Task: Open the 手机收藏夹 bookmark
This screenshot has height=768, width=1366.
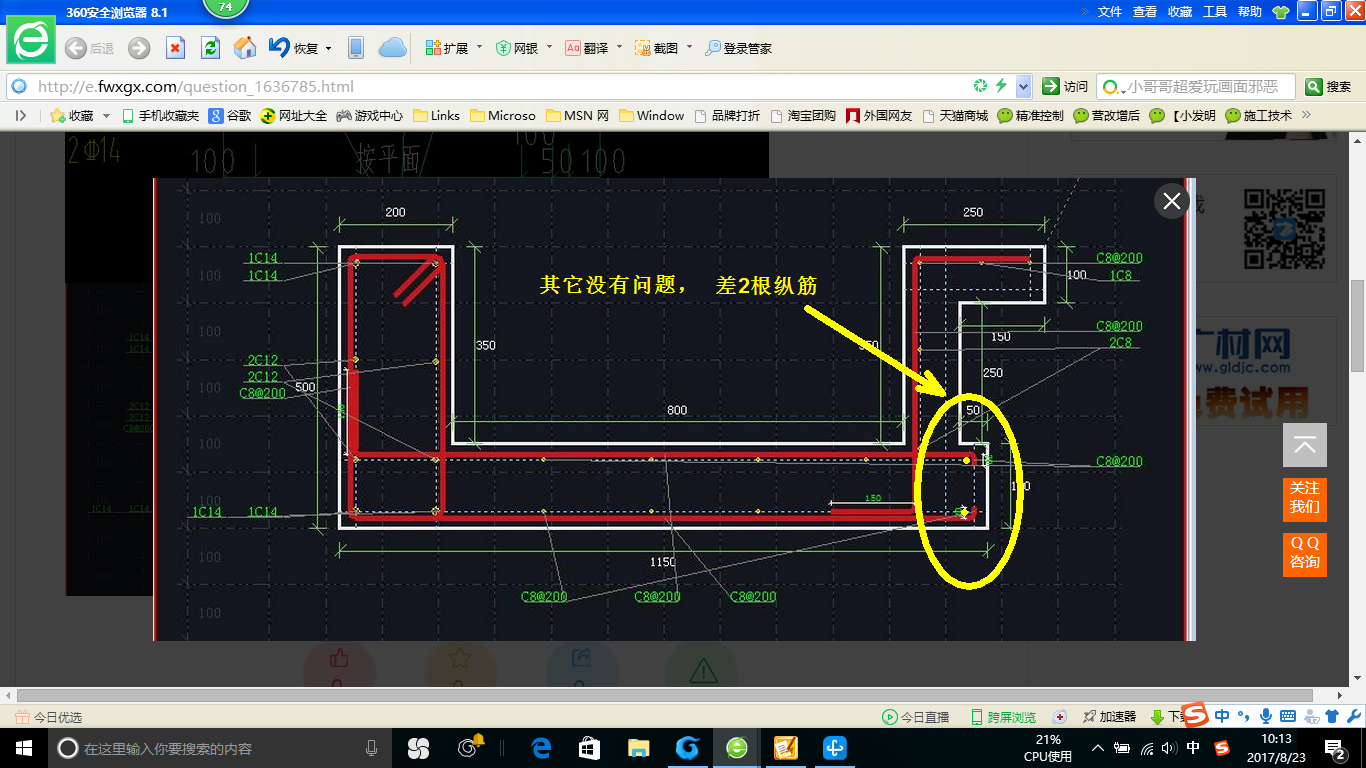Action: pos(160,116)
